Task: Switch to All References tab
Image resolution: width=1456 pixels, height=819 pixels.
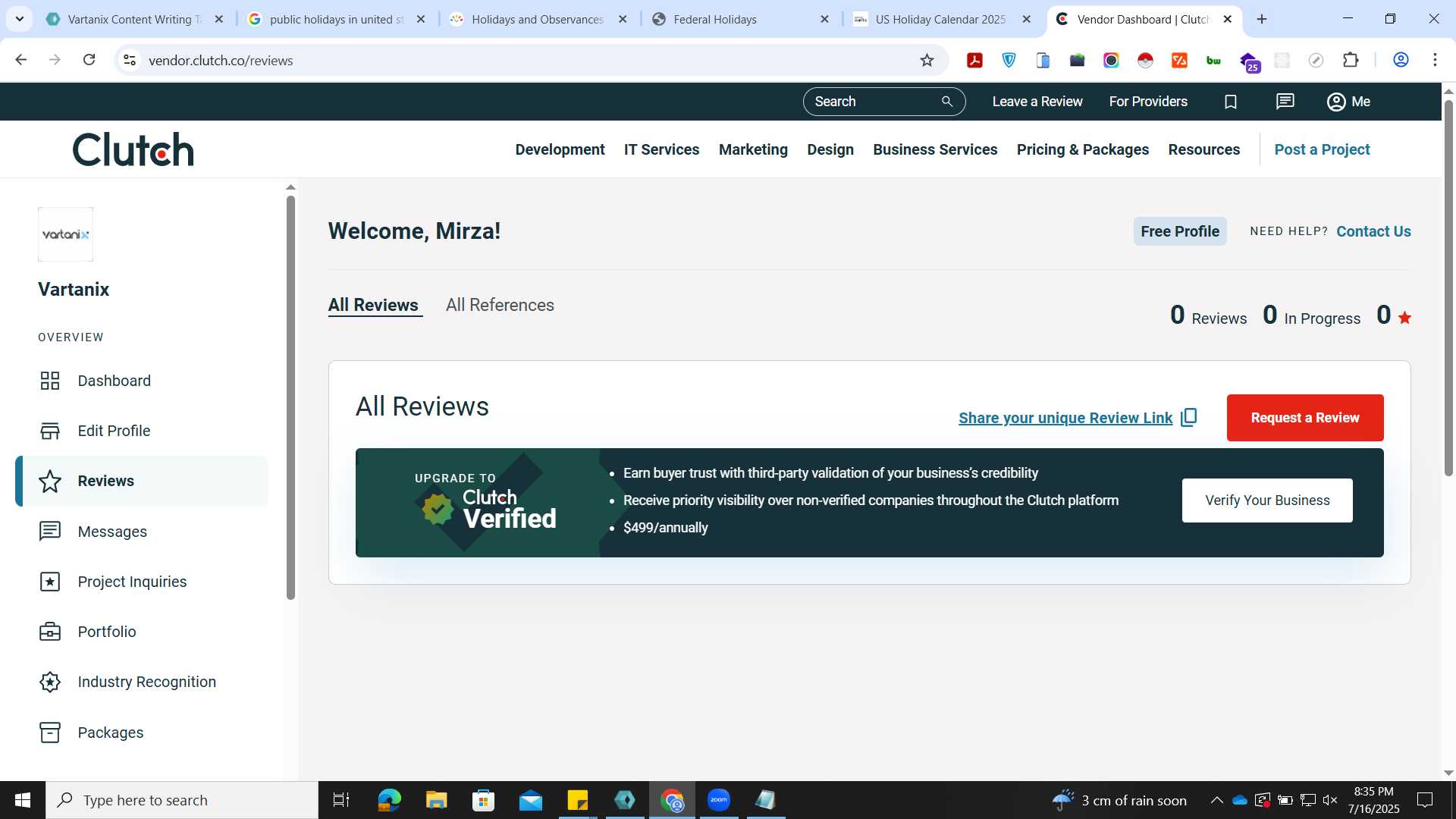Action: pyautogui.click(x=500, y=305)
